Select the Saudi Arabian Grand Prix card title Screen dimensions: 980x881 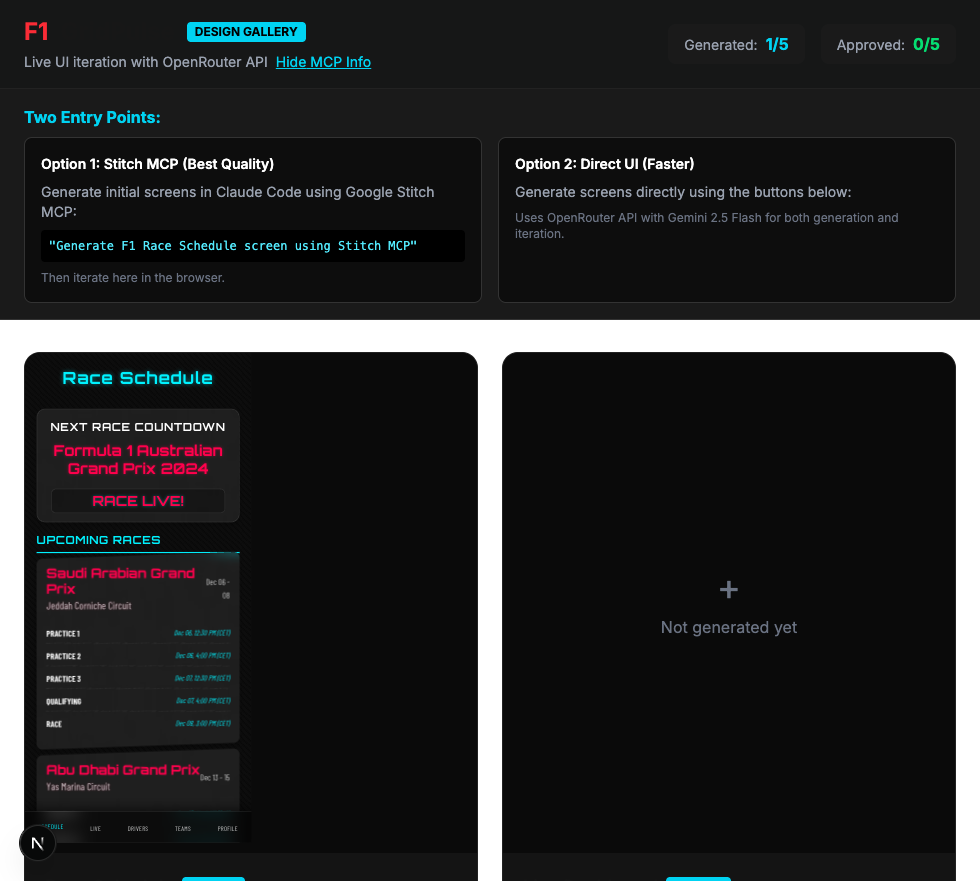[120, 581]
